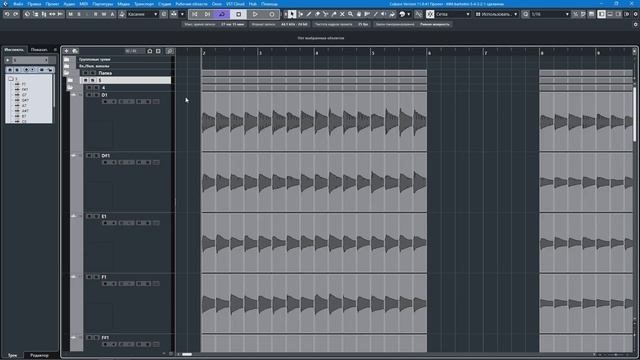
Task: Toggle the iterative quantize Q button
Action: (x=526, y=14)
